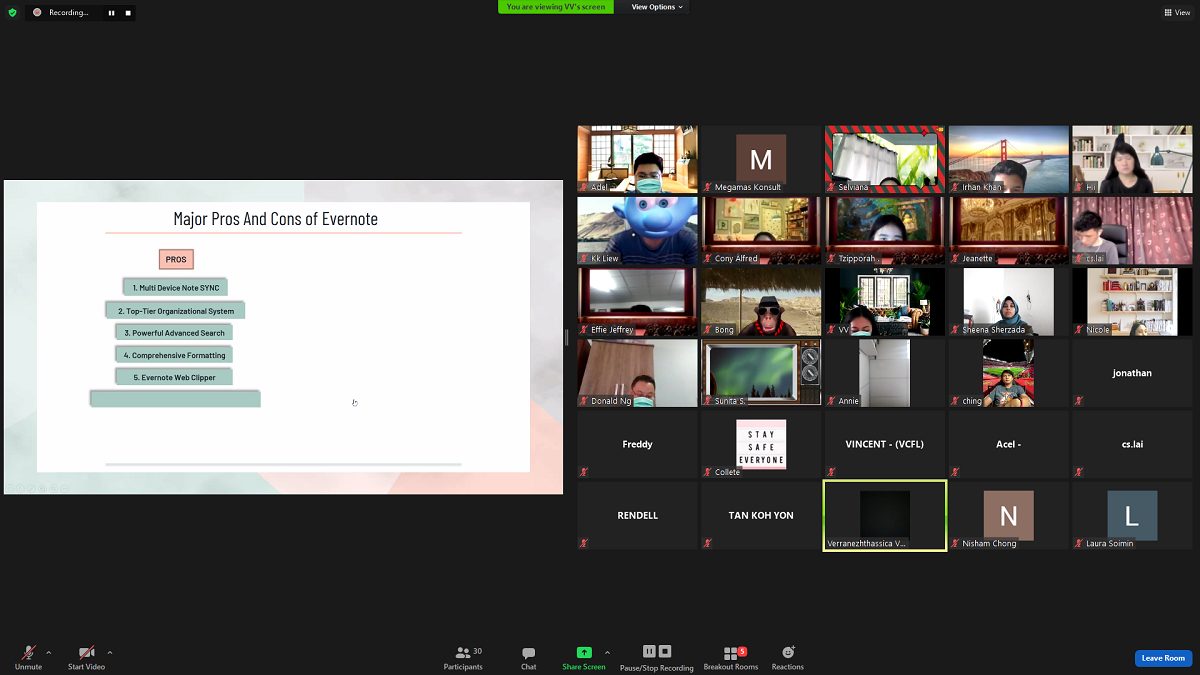Unmute the microphone
The height and width of the screenshot is (675, 1200).
(28, 657)
